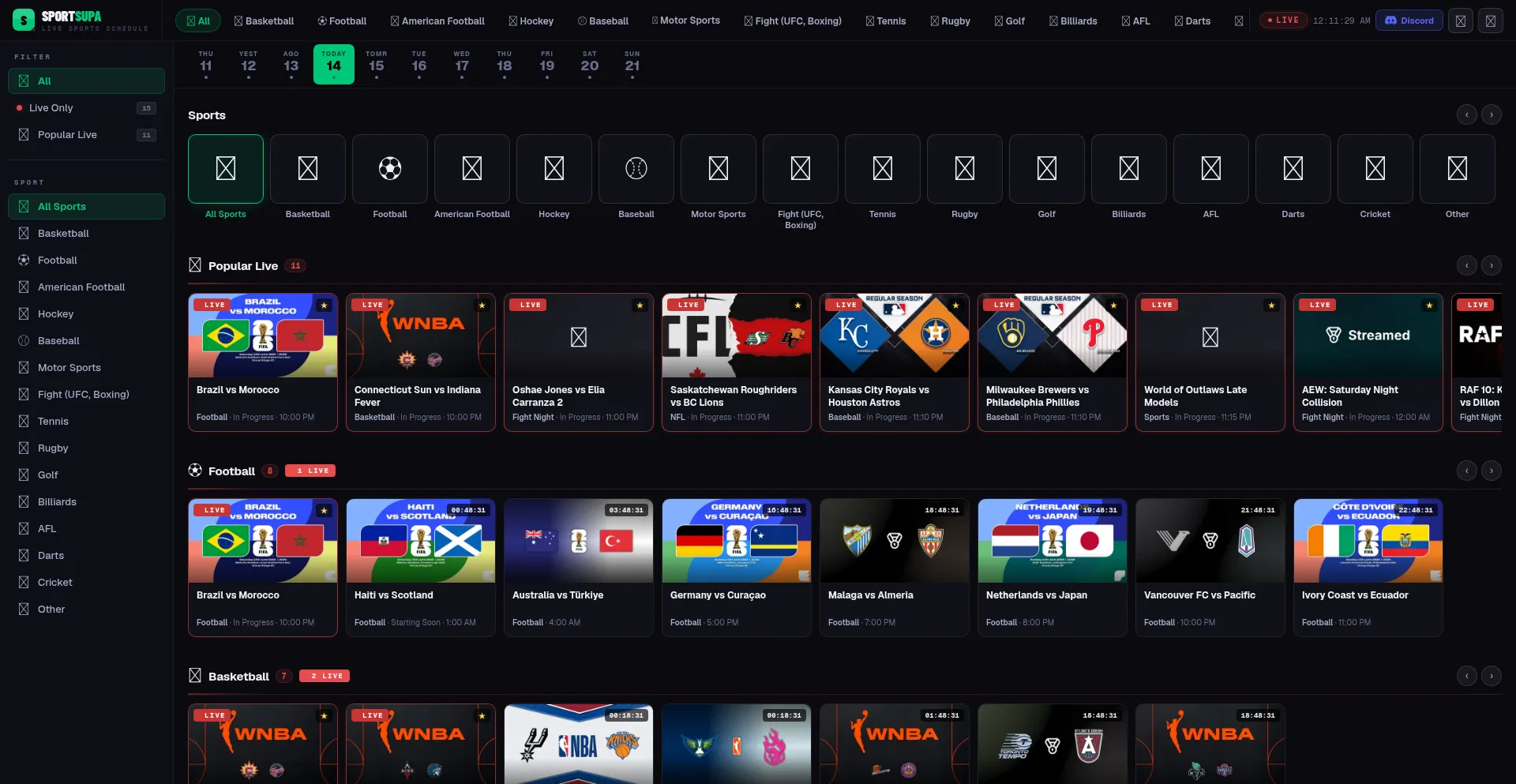Open the Australia vs Türkiye match card
Screen dimensions: 1516x784
point(579,568)
